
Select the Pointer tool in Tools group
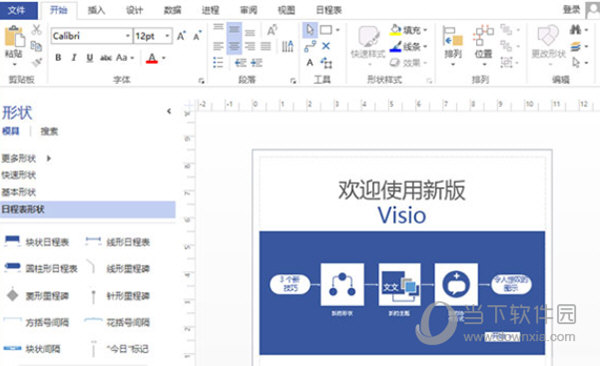coord(310,30)
